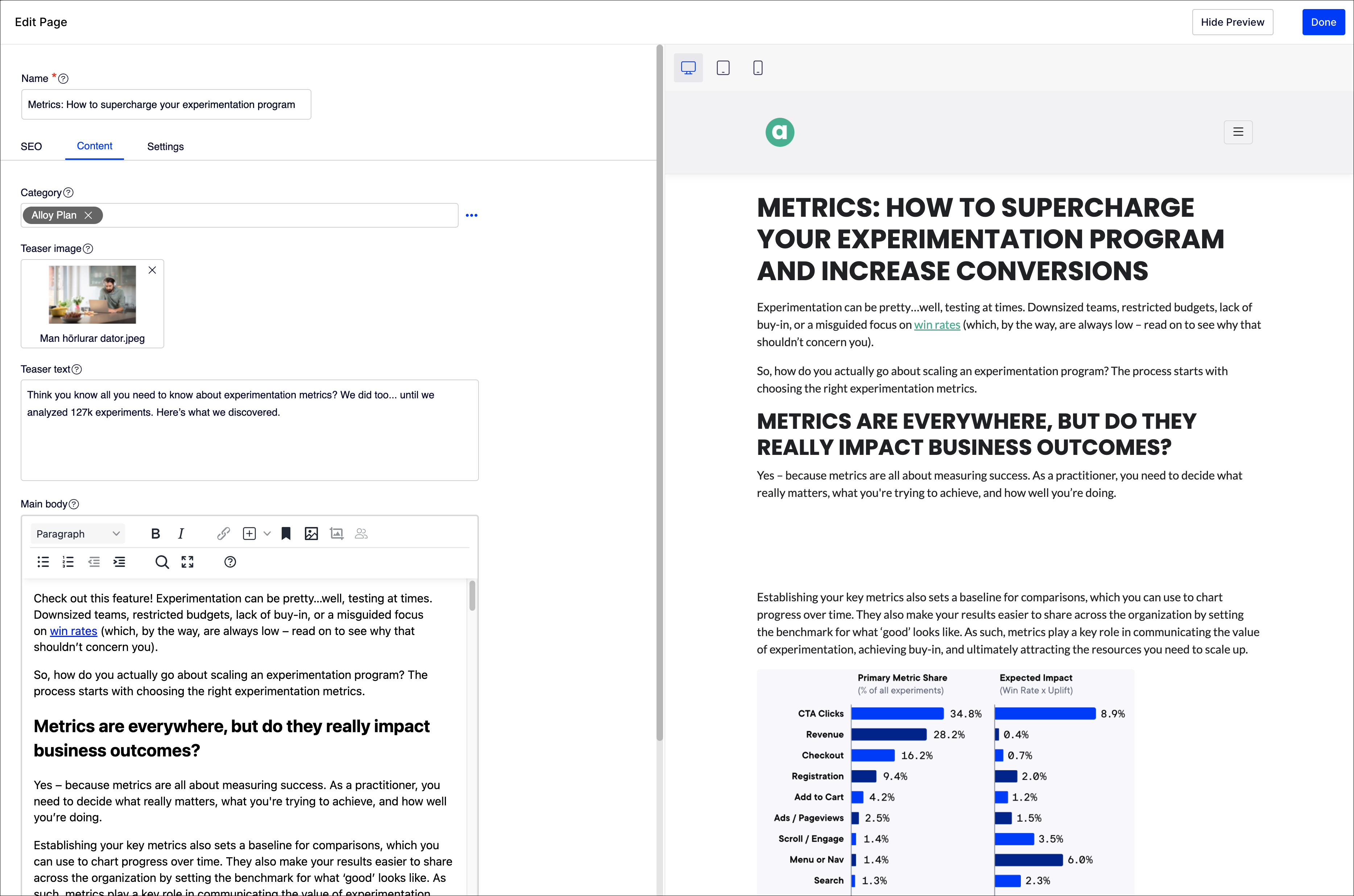Create a numbered list
This screenshot has width=1354, height=896.
coord(68,562)
